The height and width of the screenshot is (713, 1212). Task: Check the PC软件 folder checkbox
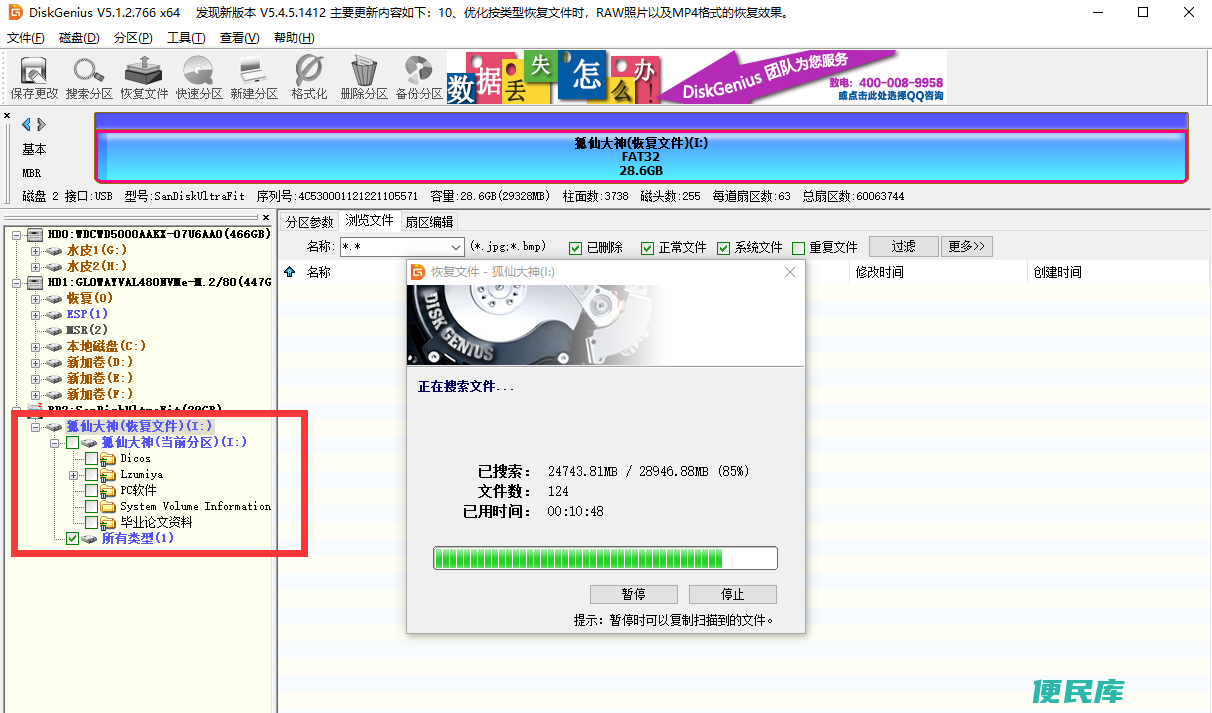92,491
